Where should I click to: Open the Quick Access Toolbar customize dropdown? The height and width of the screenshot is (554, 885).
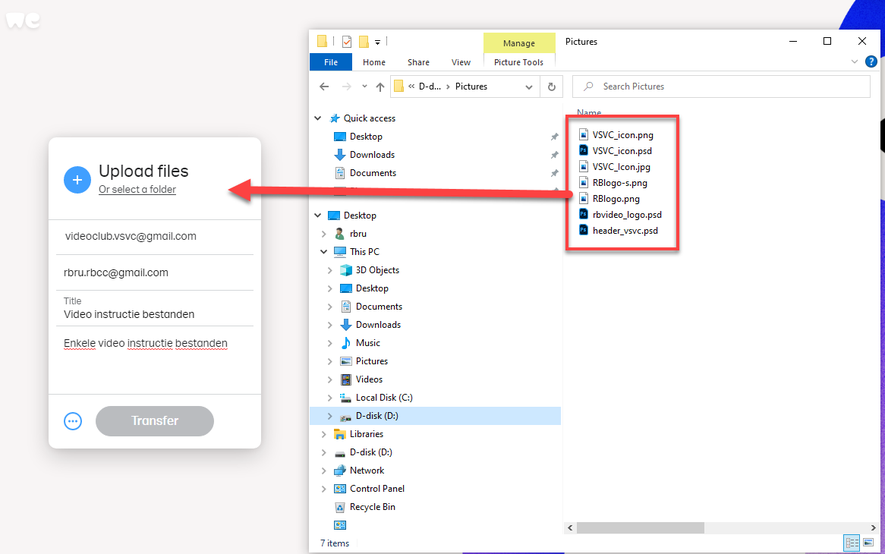coord(378,42)
